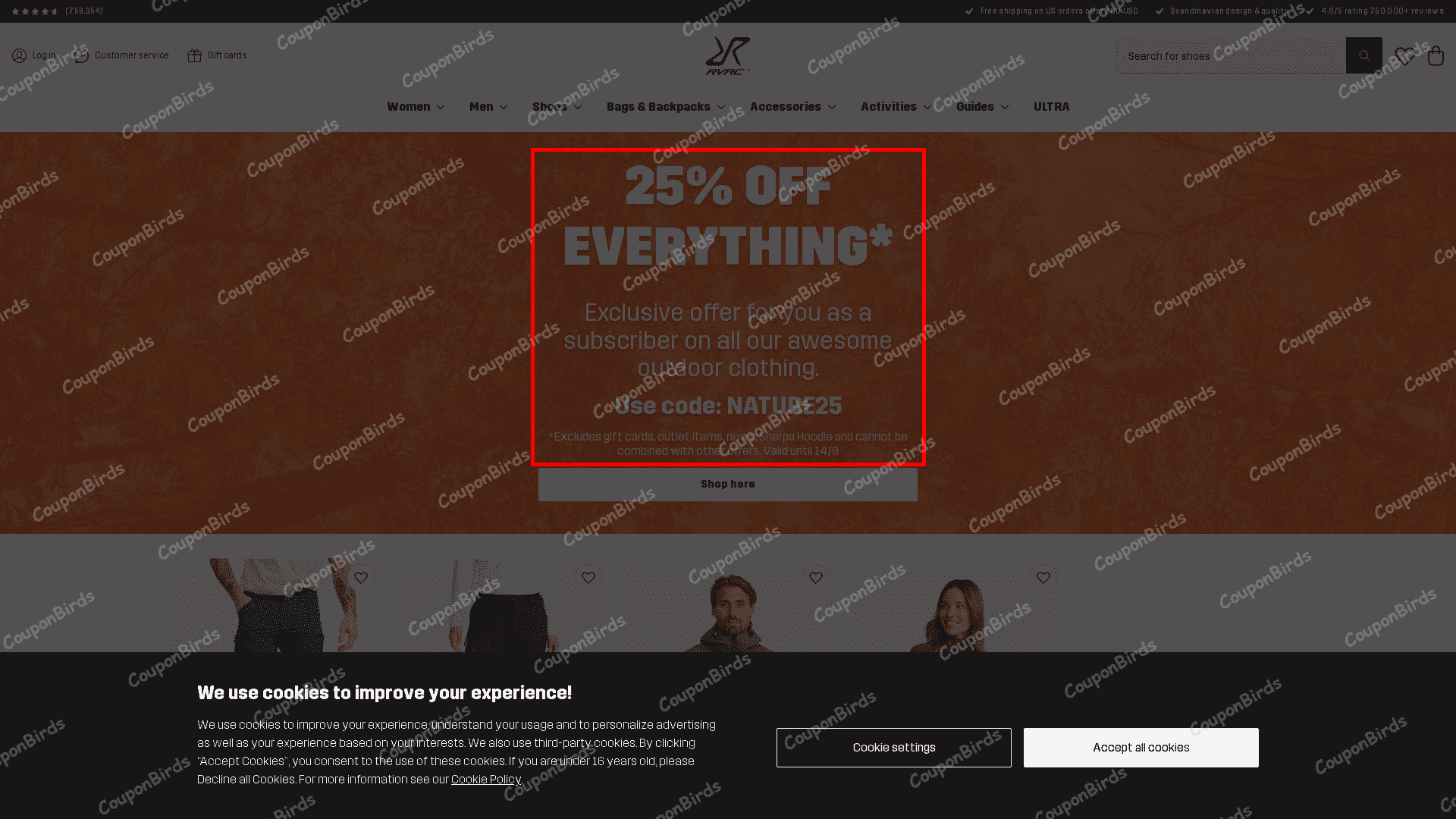Expand the Activities menu chevron
The width and height of the screenshot is (1456, 819).
click(x=927, y=107)
